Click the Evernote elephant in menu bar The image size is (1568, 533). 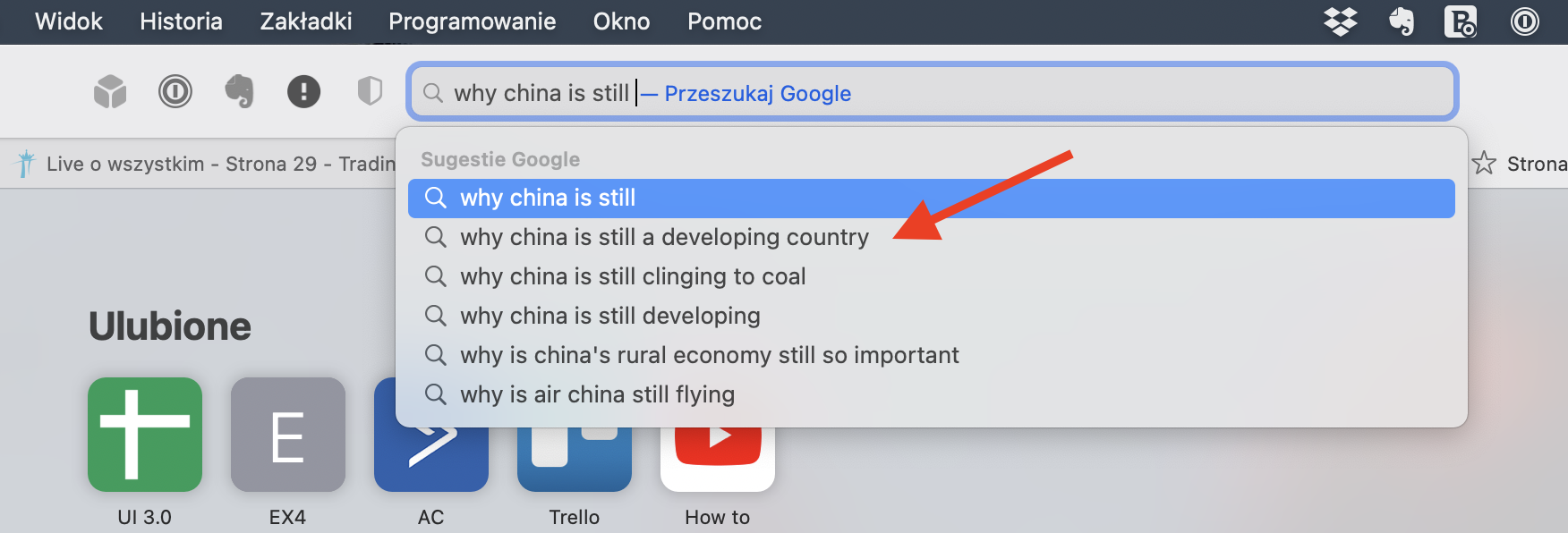point(1402,21)
